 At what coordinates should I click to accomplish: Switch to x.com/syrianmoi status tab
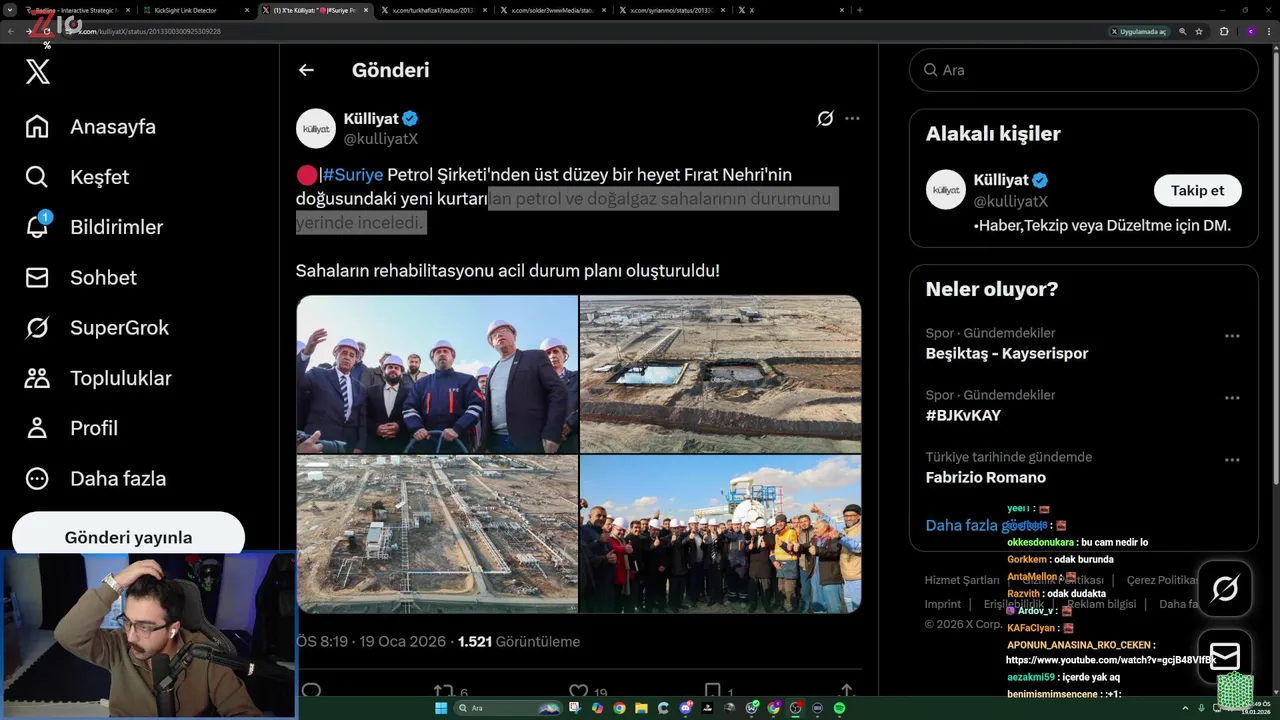tap(673, 10)
